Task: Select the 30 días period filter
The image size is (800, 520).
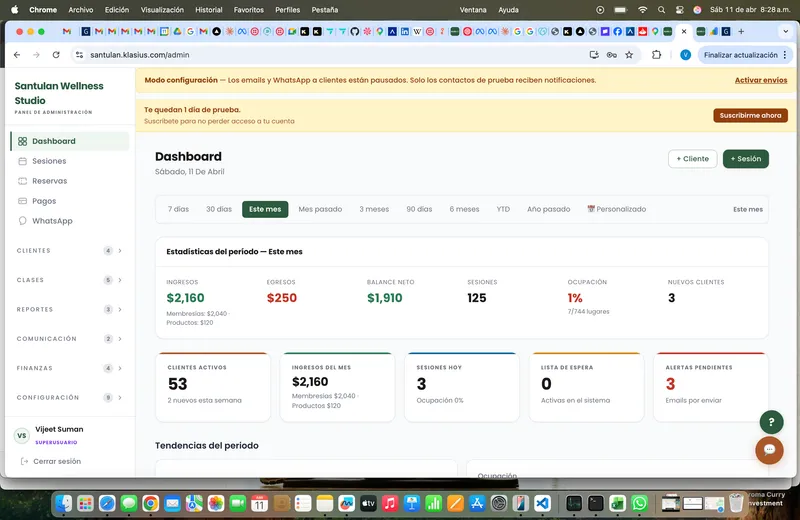Action: click(219, 209)
